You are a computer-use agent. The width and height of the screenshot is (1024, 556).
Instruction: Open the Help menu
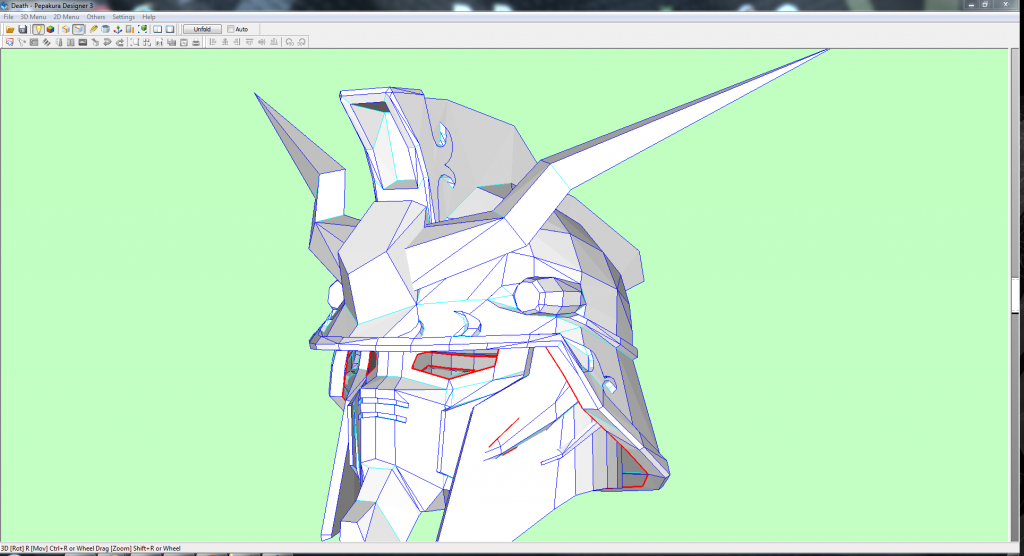point(149,17)
